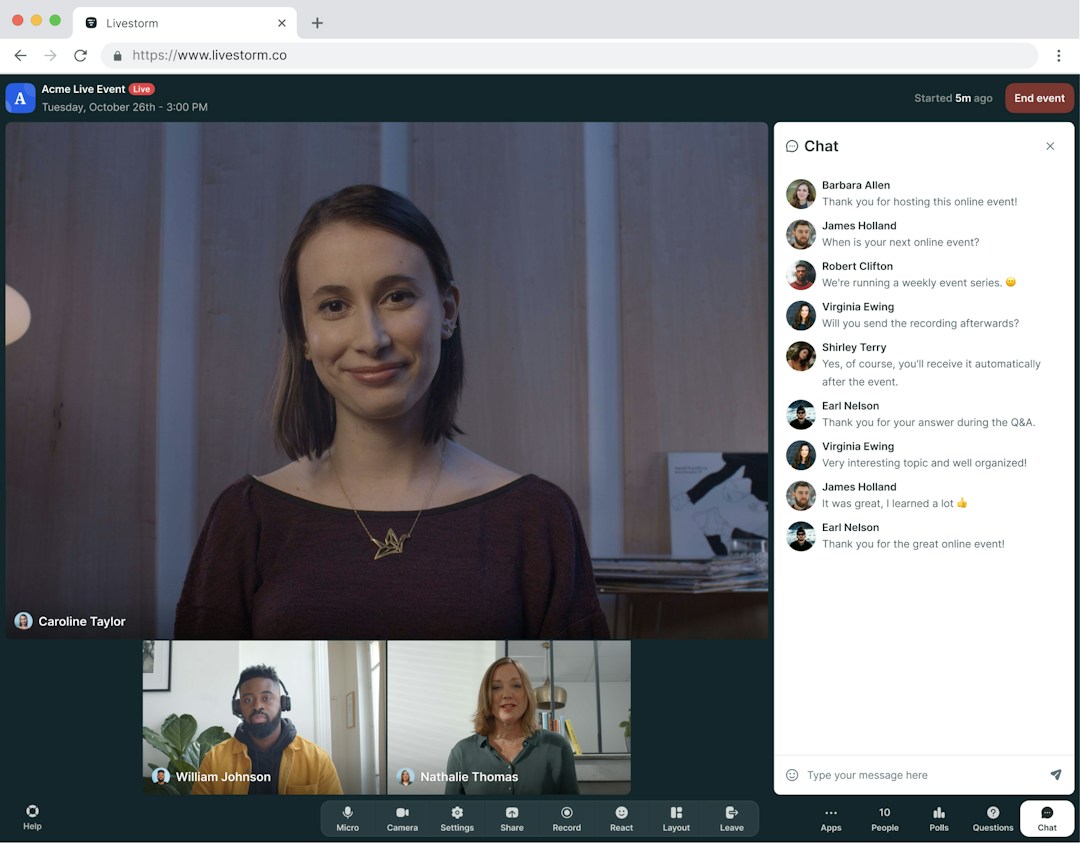Close the Chat panel

tap(1050, 146)
